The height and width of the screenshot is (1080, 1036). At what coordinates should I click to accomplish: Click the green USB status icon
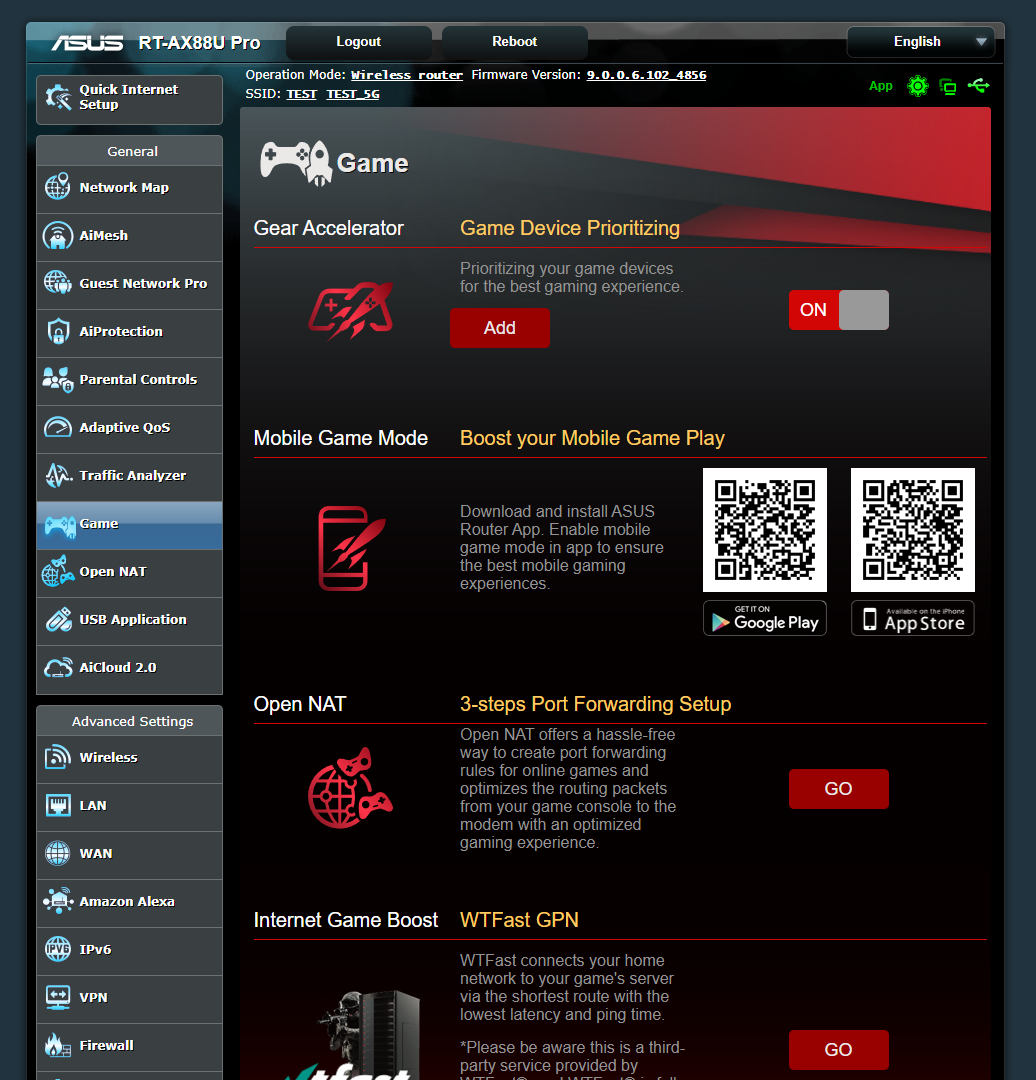[x=979, y=85]
